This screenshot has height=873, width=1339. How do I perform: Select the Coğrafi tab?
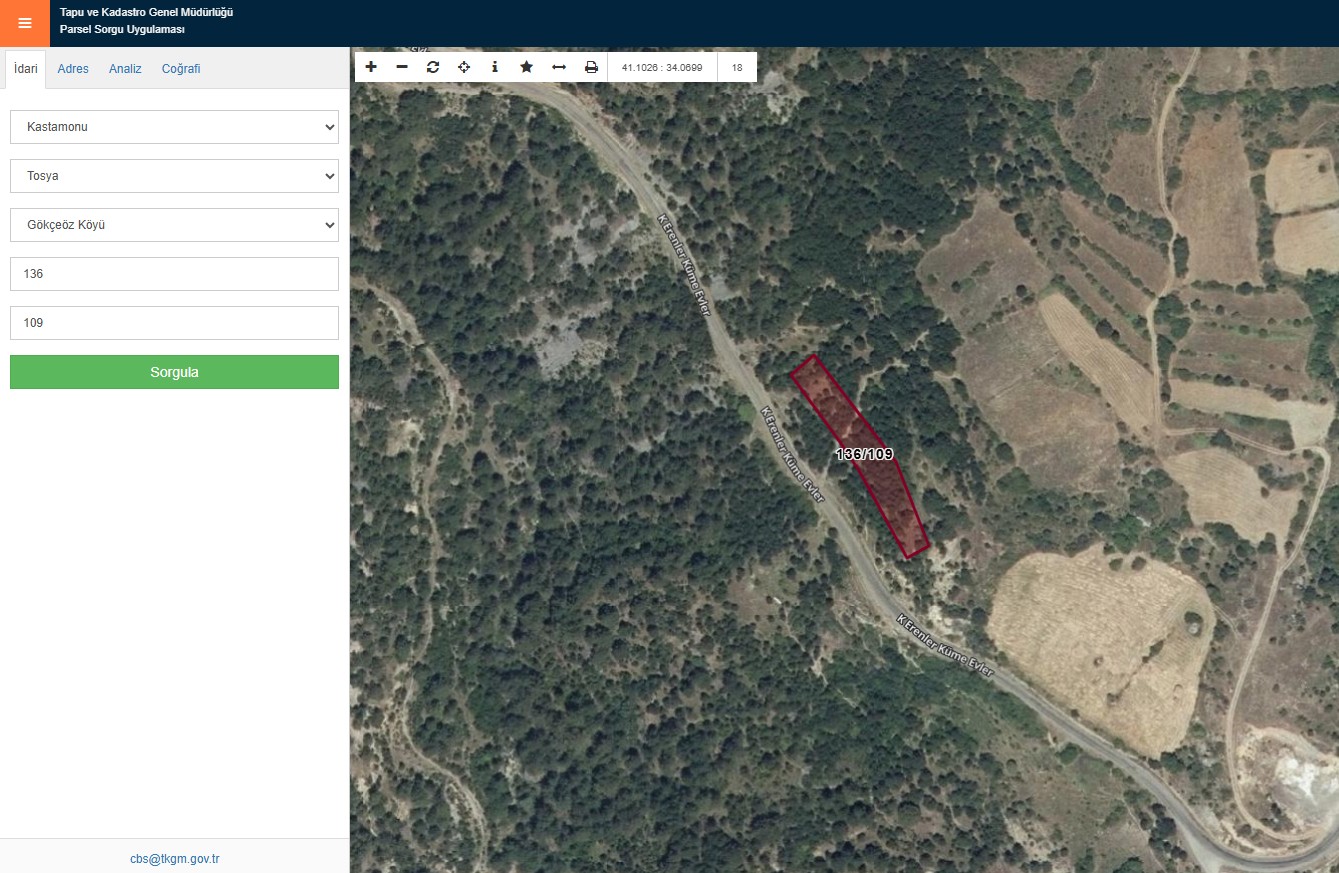coord(181,69)
